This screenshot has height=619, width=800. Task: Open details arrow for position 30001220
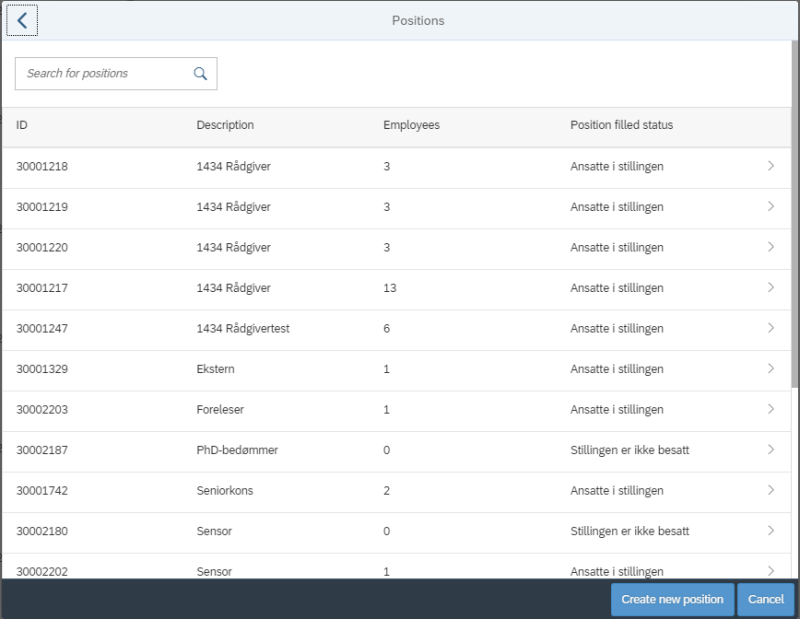tap(770, 247)
